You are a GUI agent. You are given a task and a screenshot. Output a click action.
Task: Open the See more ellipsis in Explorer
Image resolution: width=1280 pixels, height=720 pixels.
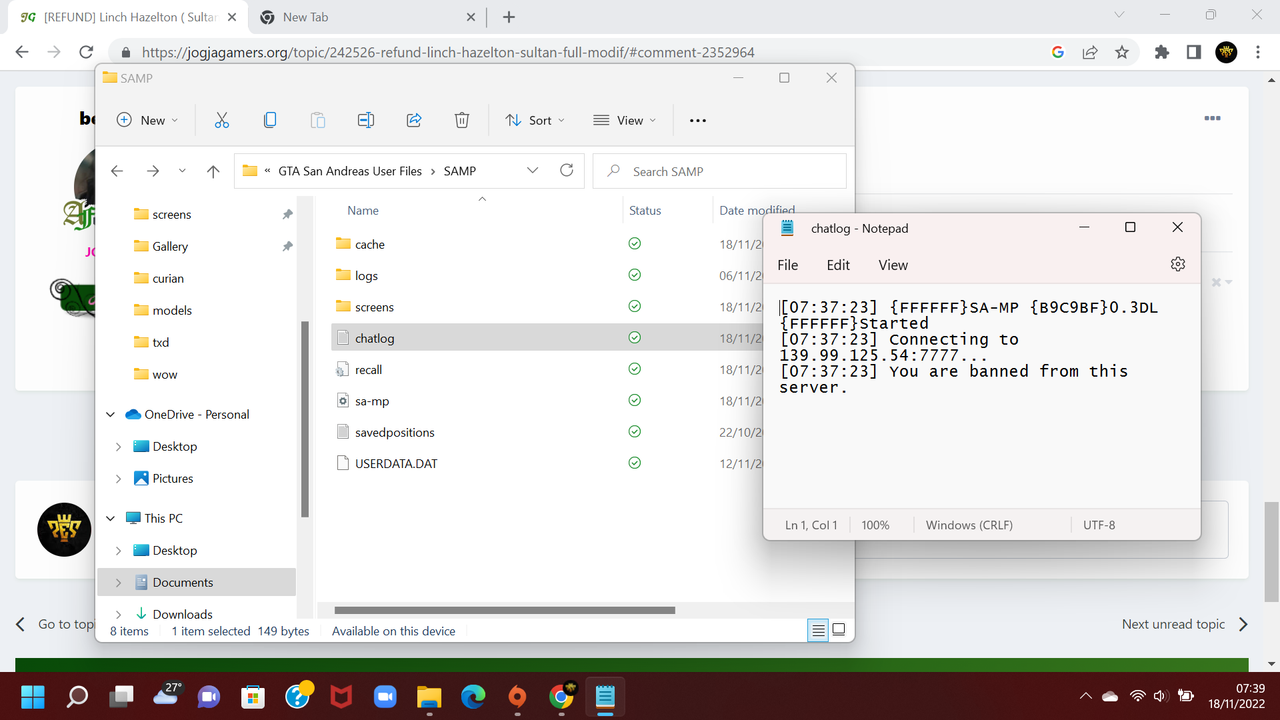coord(698,120)
